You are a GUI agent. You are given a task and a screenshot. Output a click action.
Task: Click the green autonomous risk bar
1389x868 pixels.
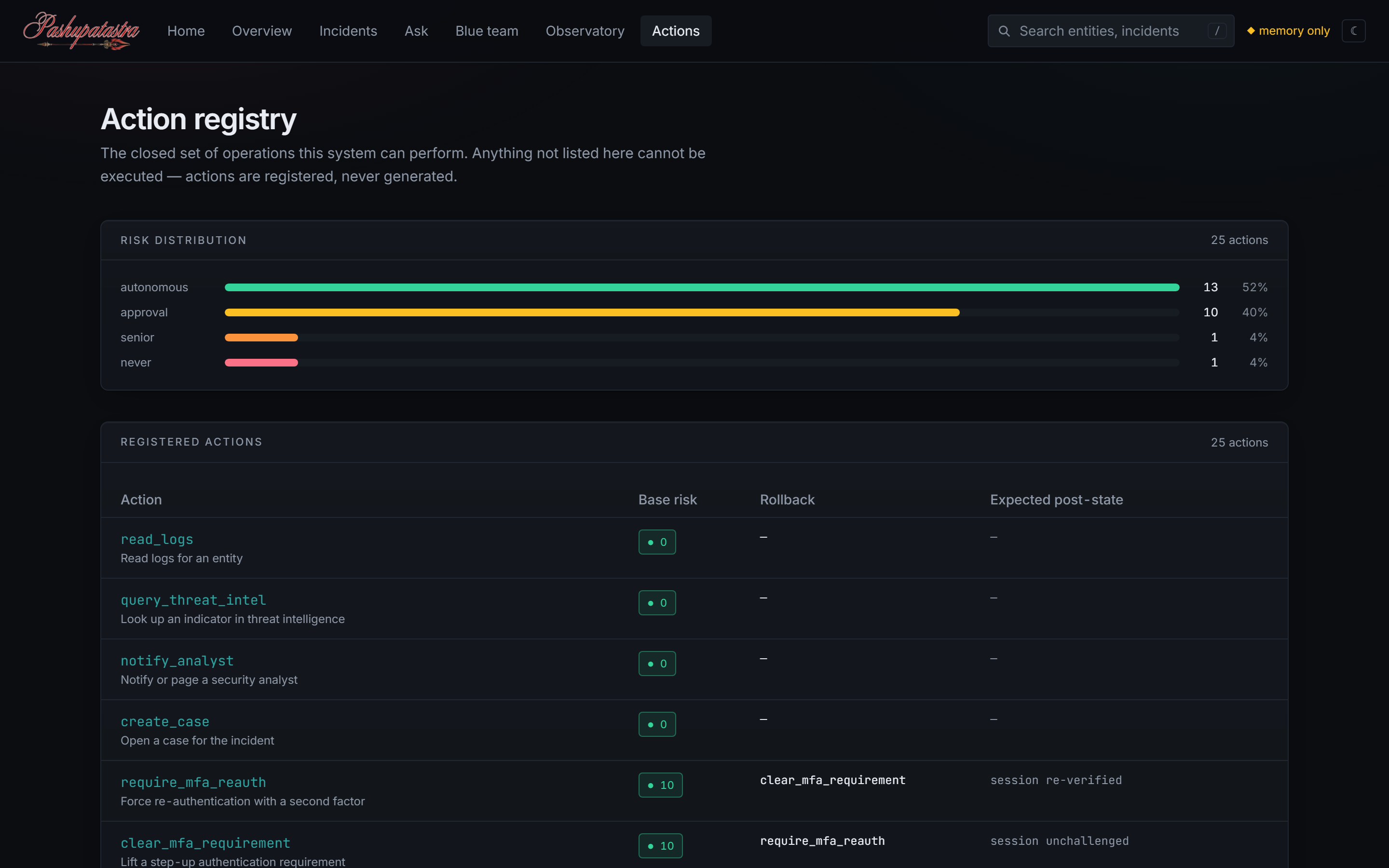pyautogui.click(x=702, y=287)
